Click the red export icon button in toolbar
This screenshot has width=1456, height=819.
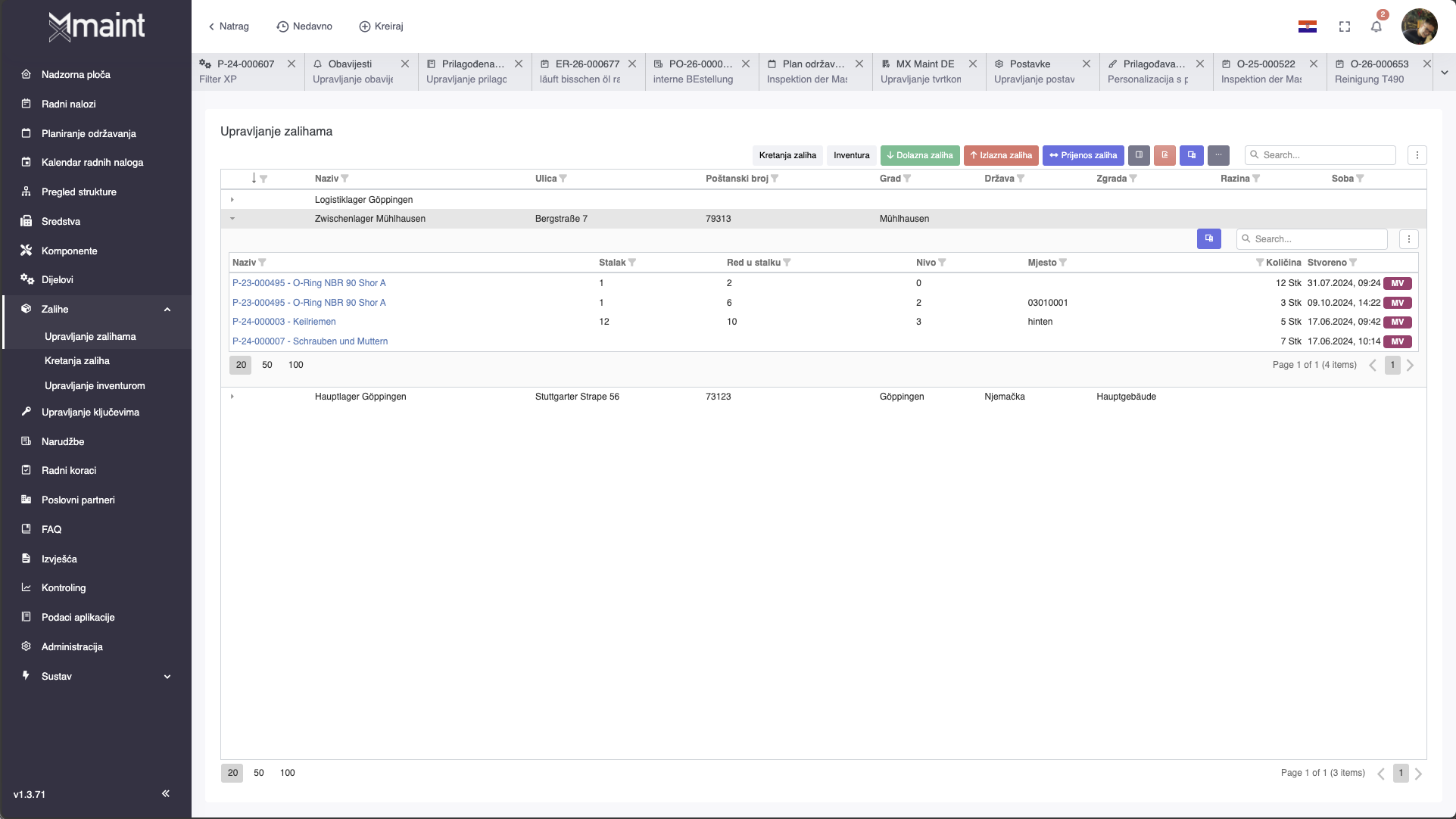click(x=1164, y=155)
